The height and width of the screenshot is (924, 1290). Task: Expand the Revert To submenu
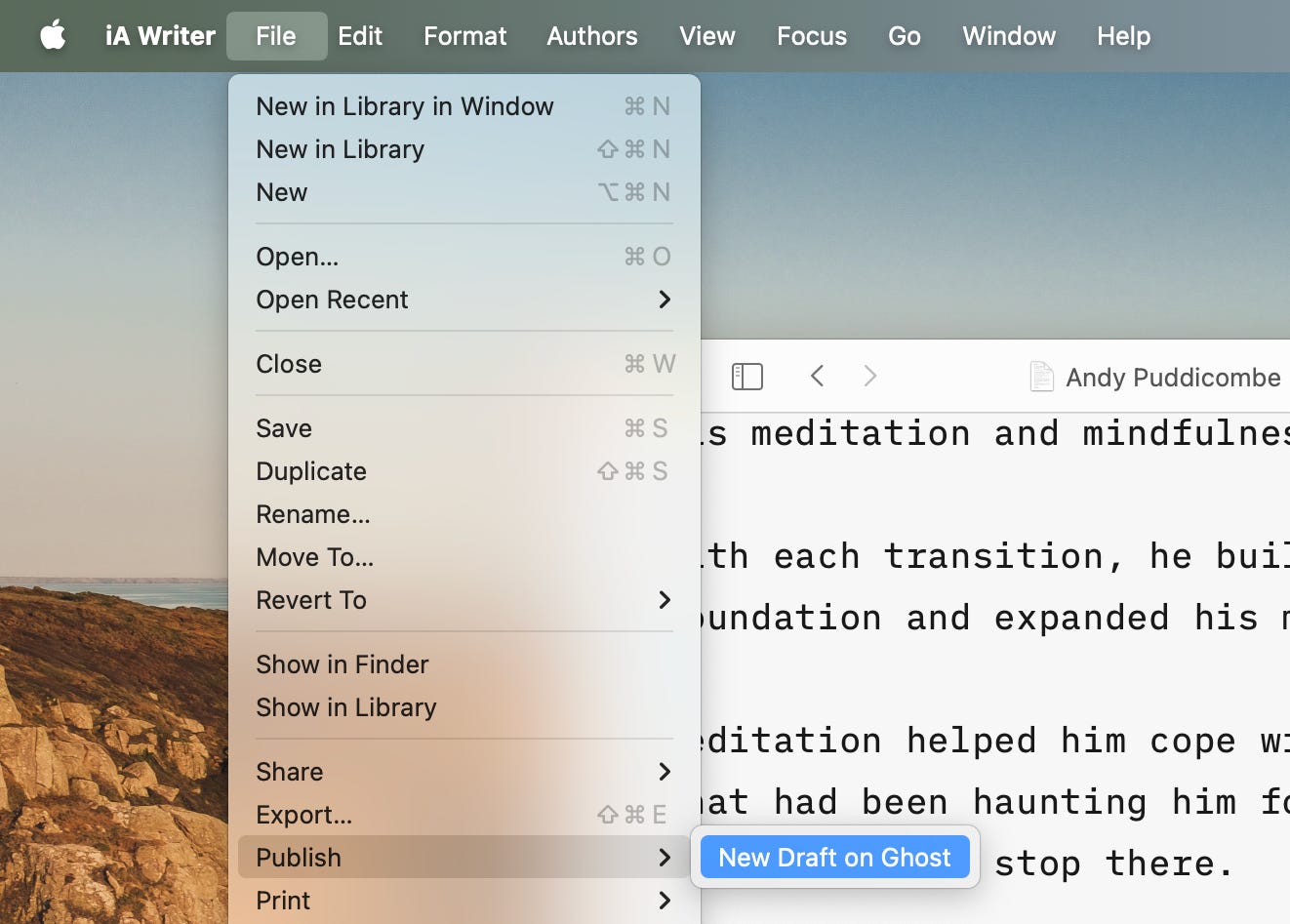tap(464, 600)
